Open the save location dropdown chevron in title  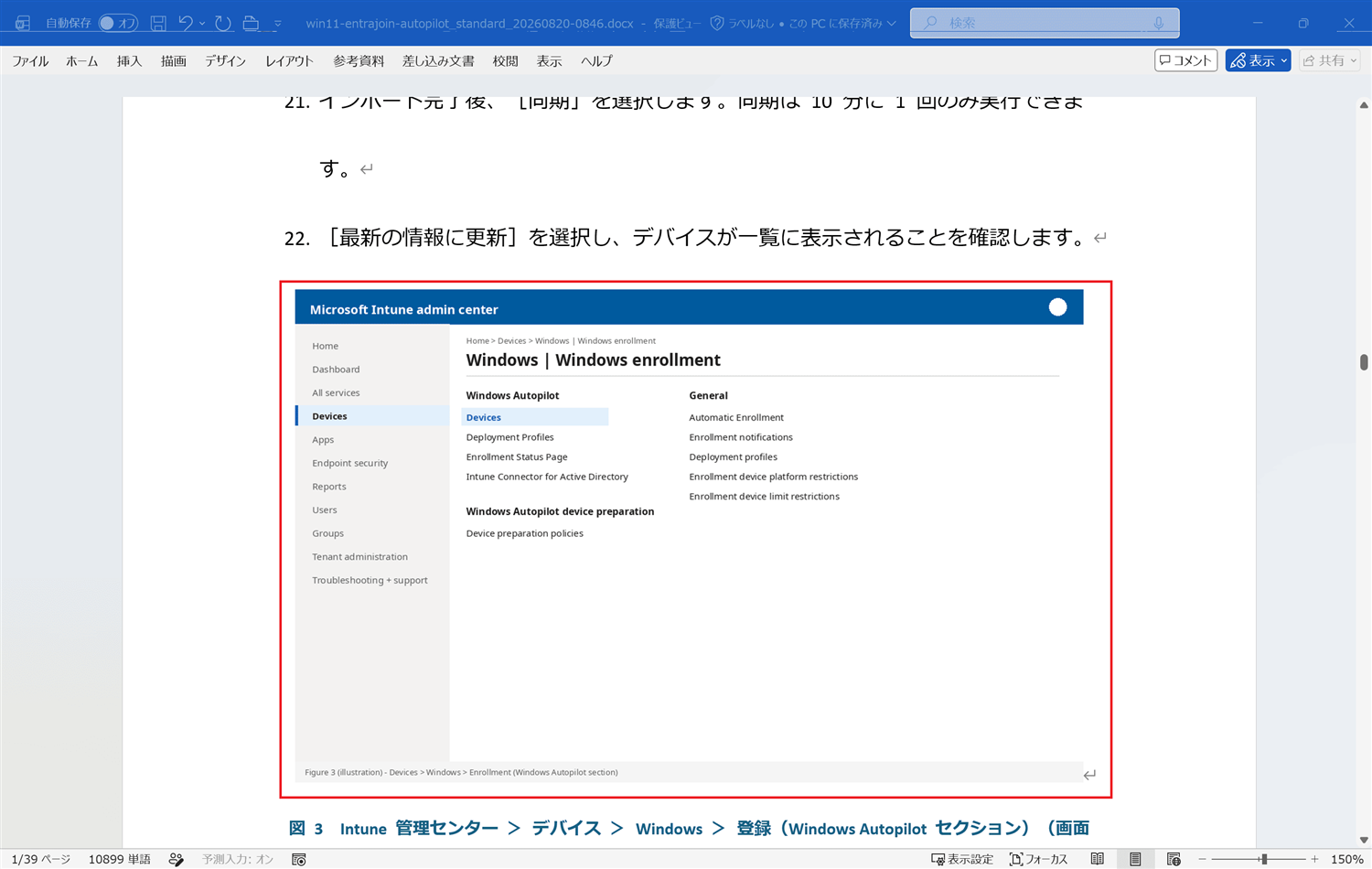(x=891, y=23)
